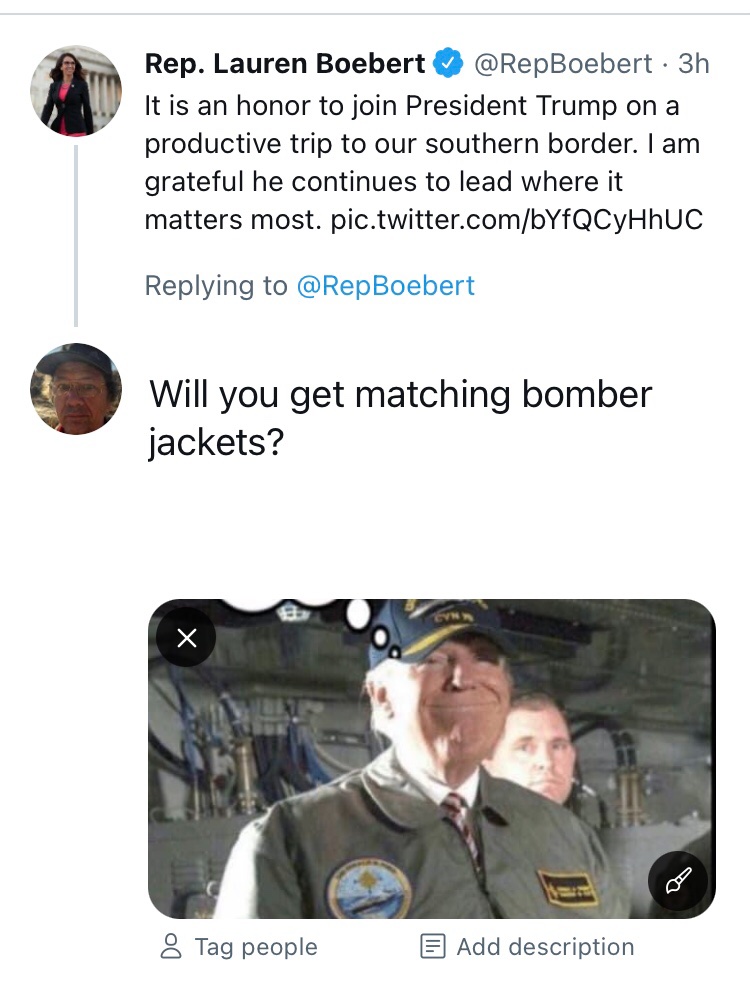Click the Tag people label
The width and height of the screenshot is (750, 983).
tap(255, 946)
